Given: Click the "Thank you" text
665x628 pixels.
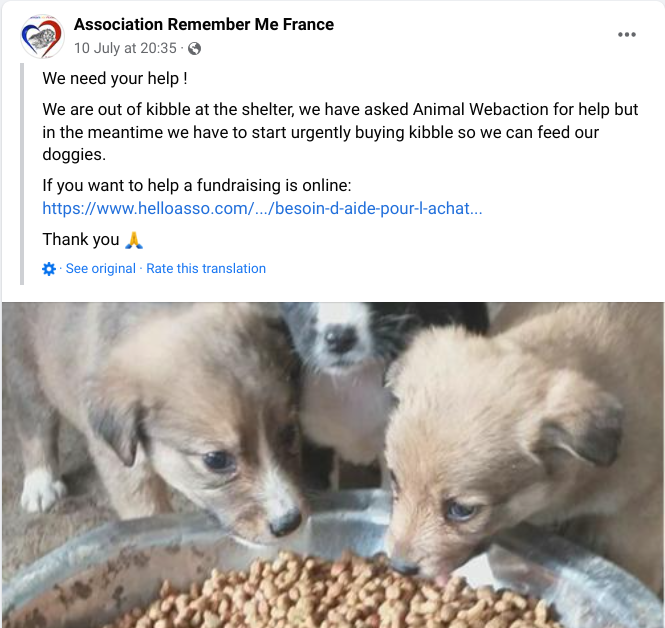Looking at the screenshot, I should (x=81, y=240).
